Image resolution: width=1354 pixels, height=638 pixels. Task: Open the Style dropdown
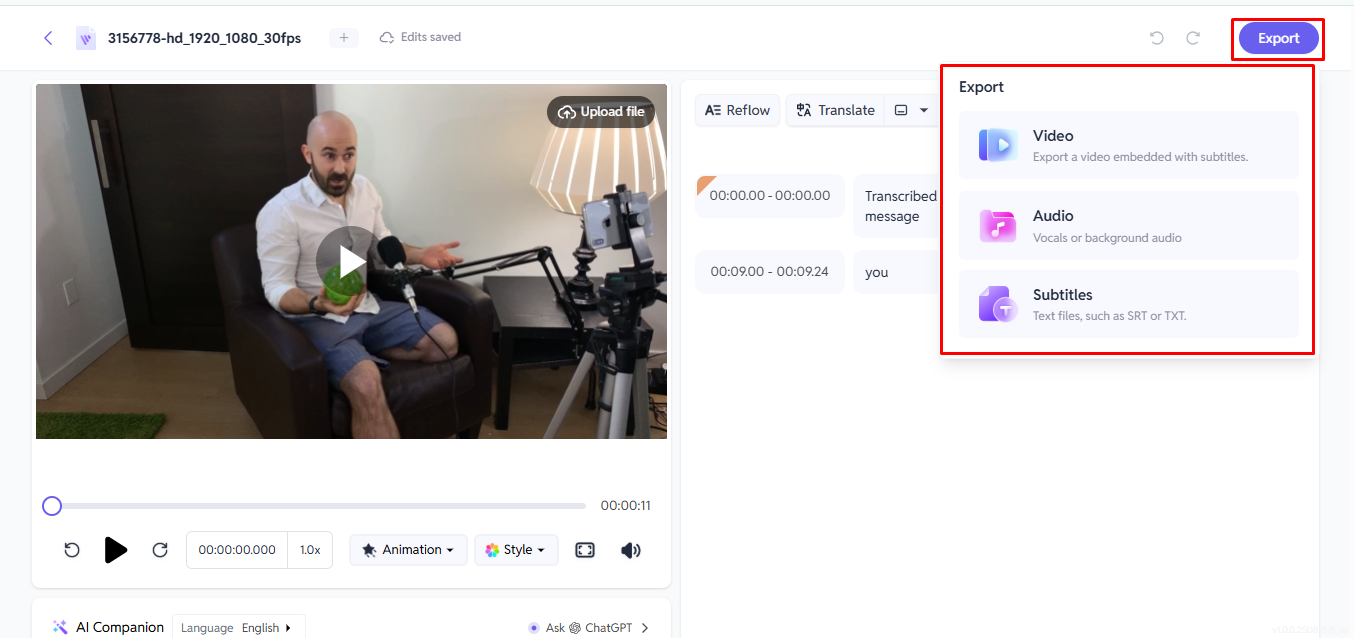[516, 550]
